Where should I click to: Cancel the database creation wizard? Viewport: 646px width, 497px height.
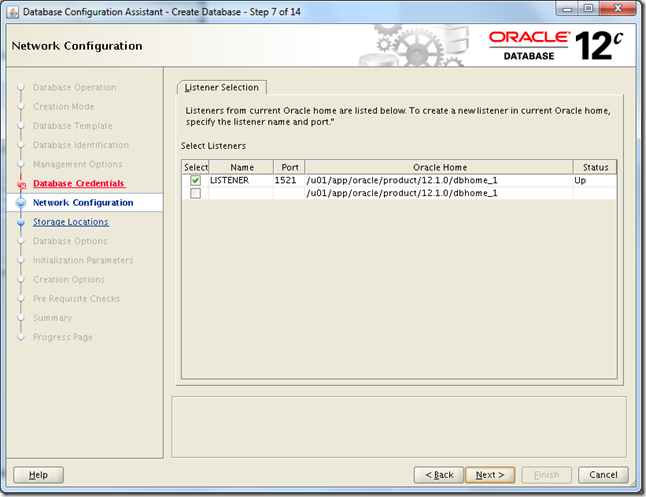[x=603, y=475]
